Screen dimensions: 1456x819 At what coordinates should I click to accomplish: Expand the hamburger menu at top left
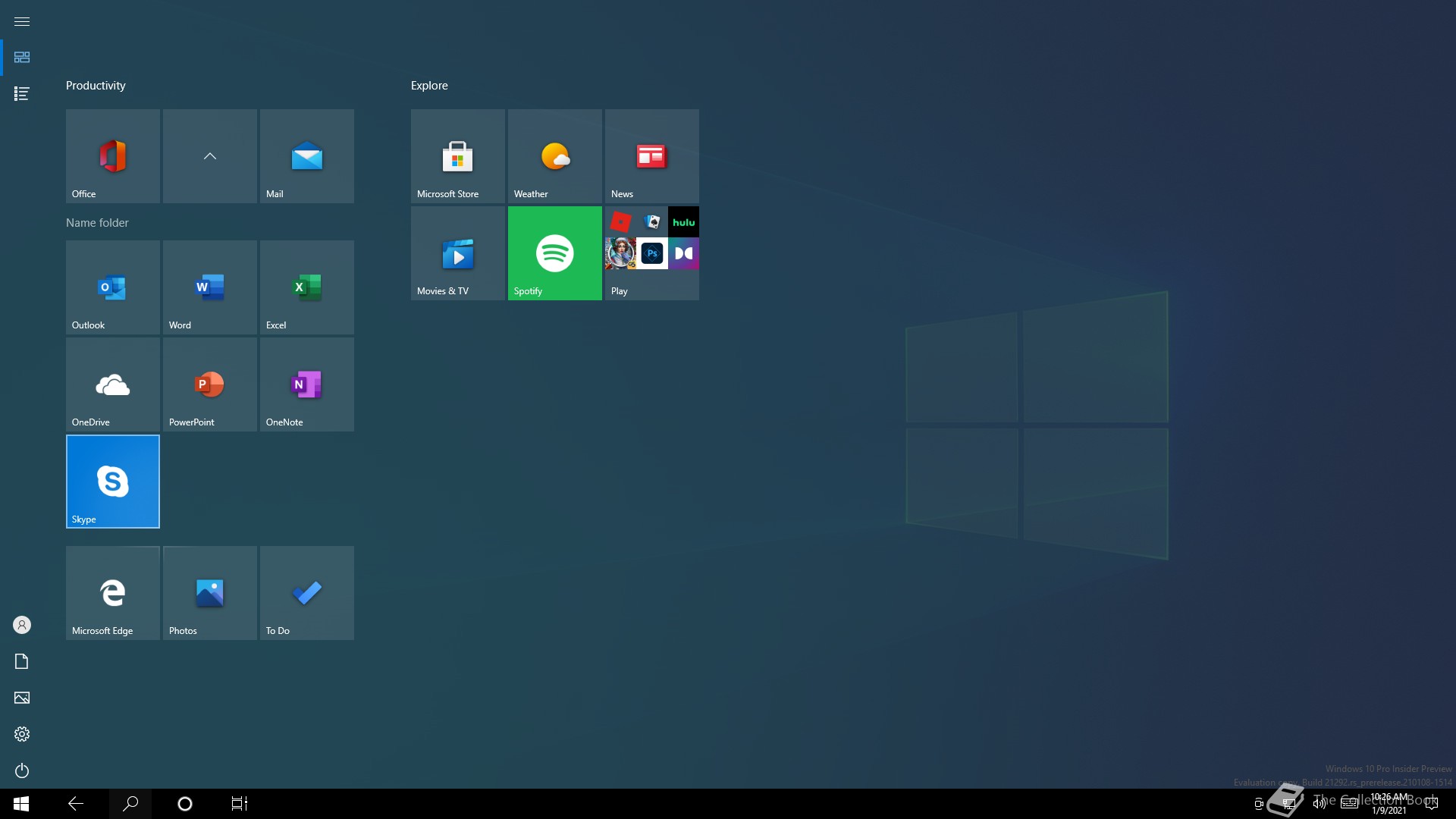click(x=22, y=21)
